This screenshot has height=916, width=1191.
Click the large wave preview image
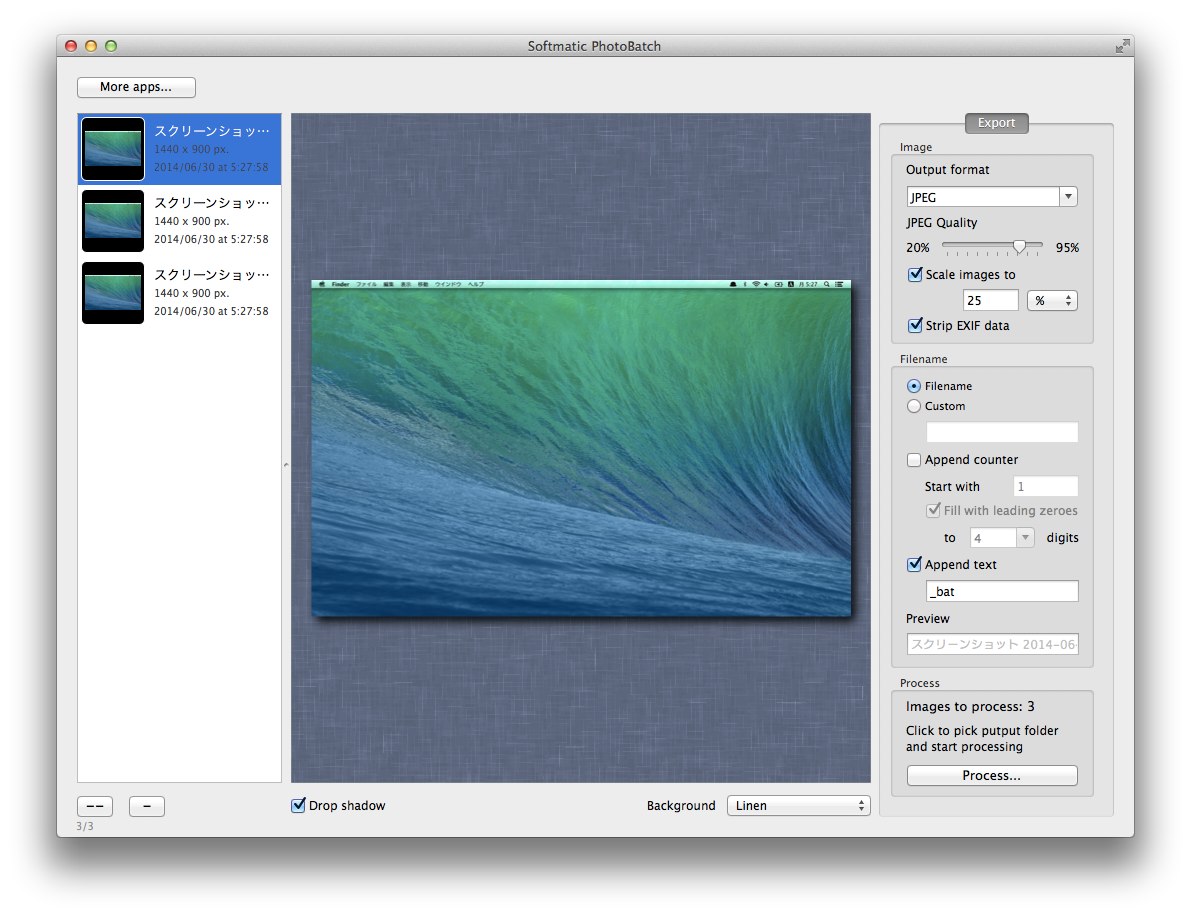581,448
